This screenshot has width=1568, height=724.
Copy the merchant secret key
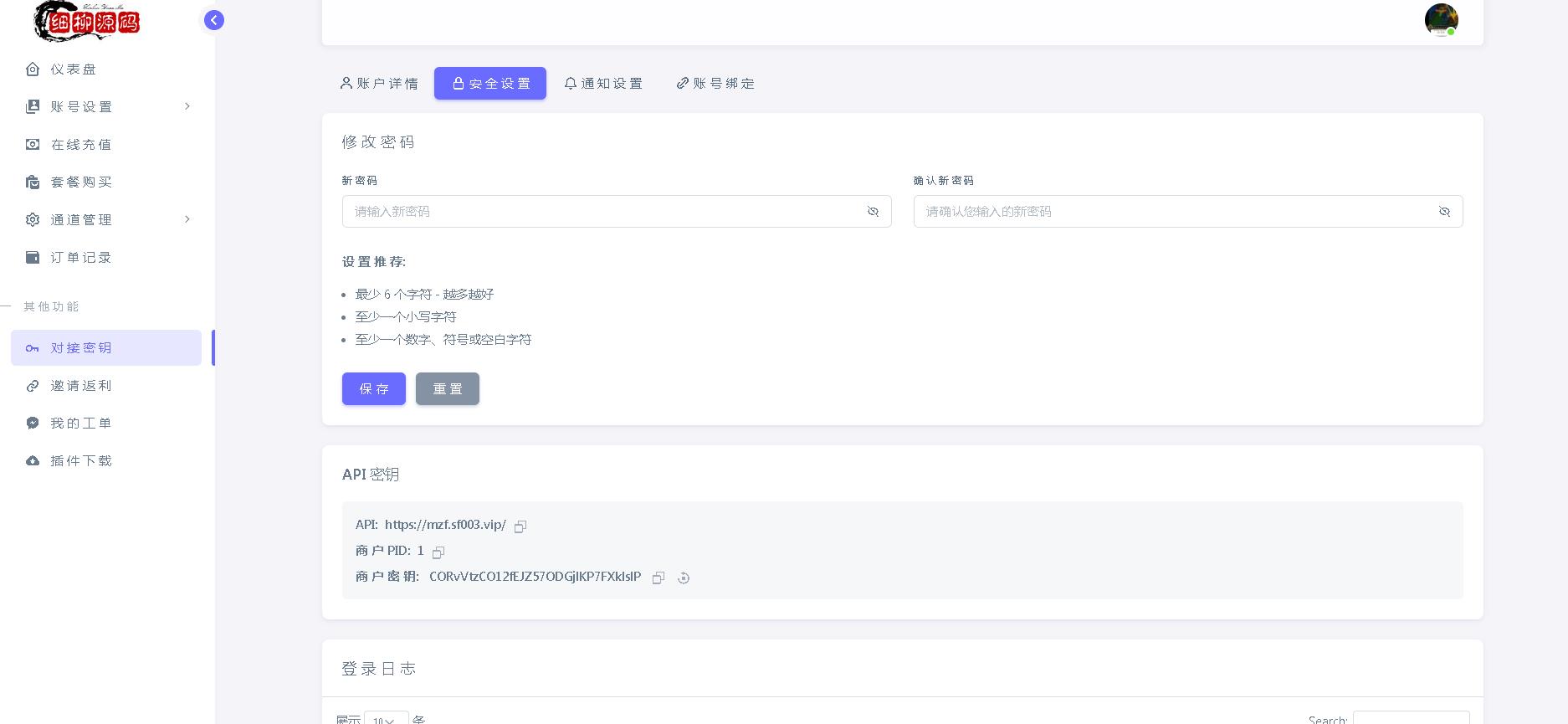point(658,578)
